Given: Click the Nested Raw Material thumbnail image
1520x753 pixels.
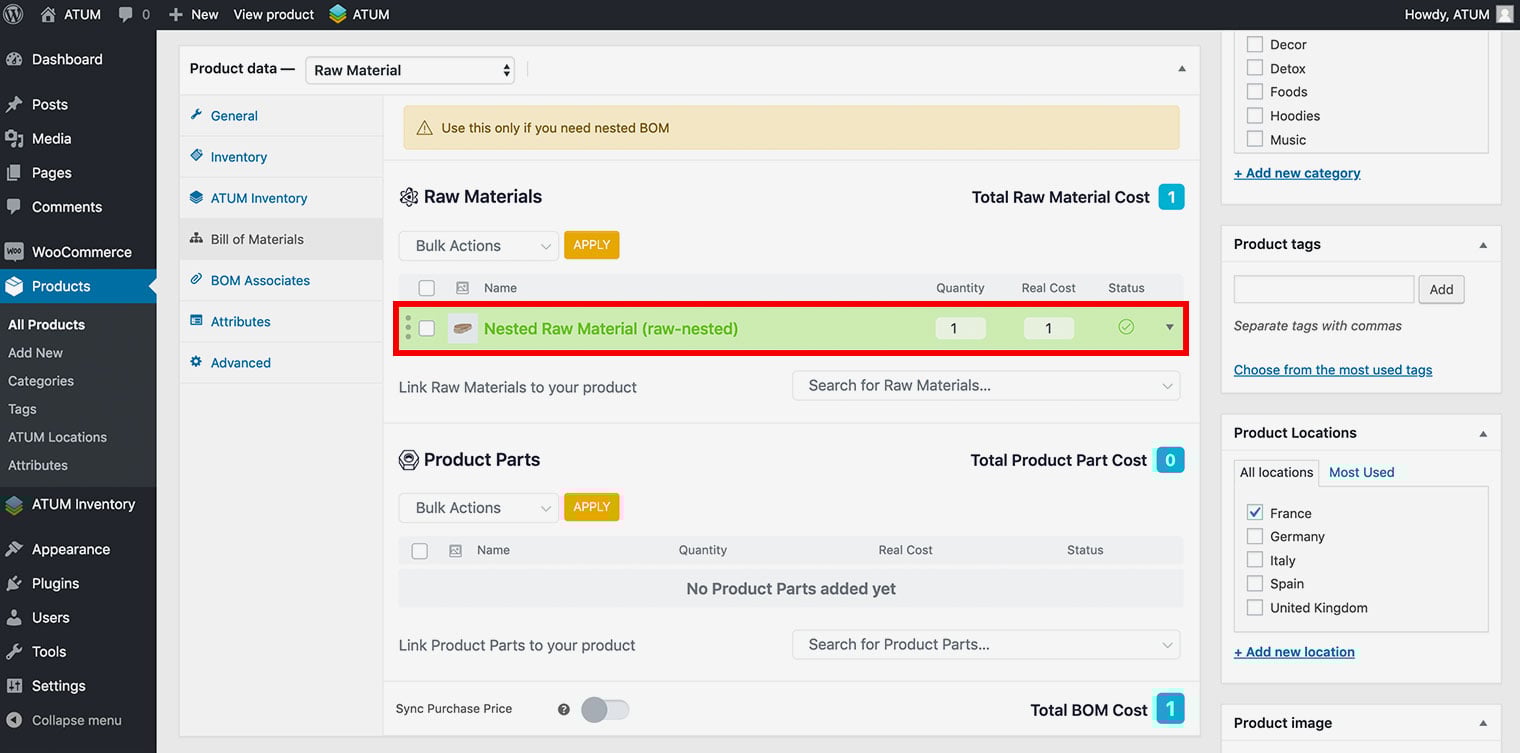Looking at the screenshot, I should [x=462, y=328].
